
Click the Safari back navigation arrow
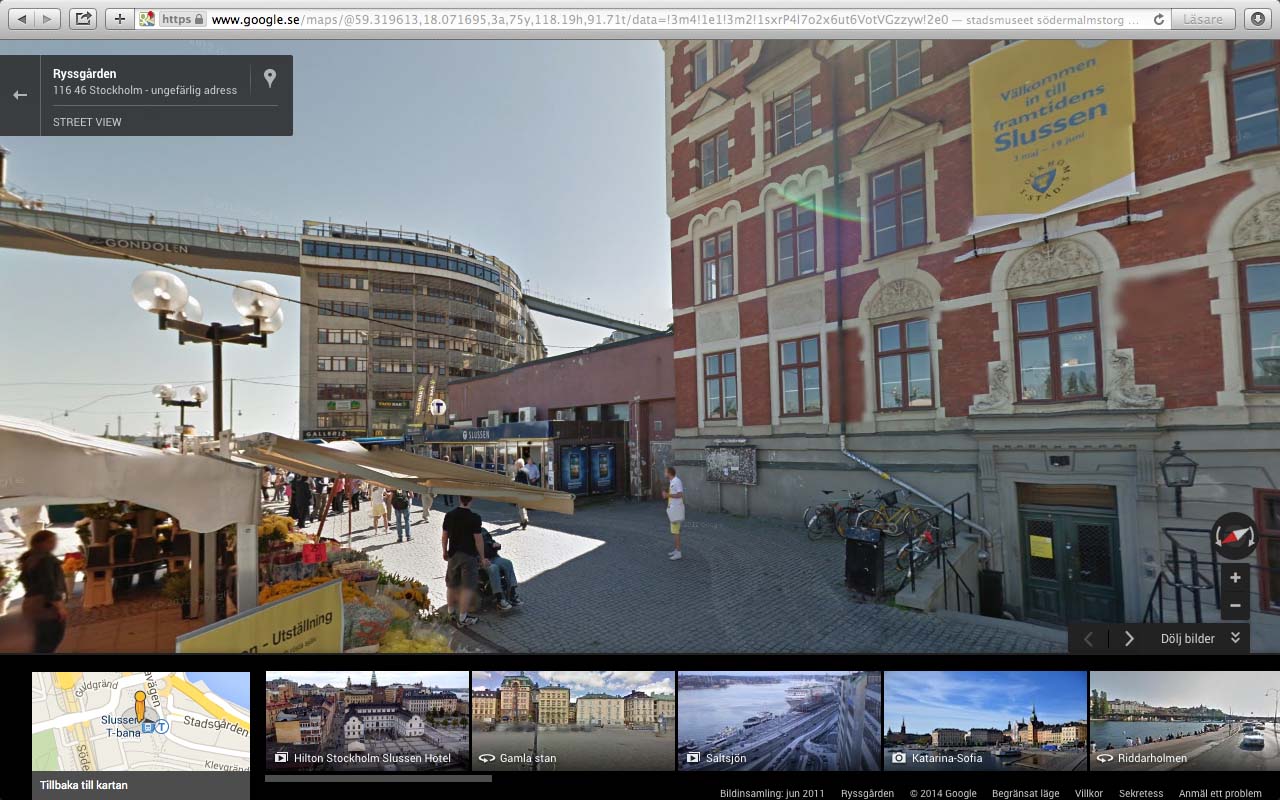click(22, 19)
